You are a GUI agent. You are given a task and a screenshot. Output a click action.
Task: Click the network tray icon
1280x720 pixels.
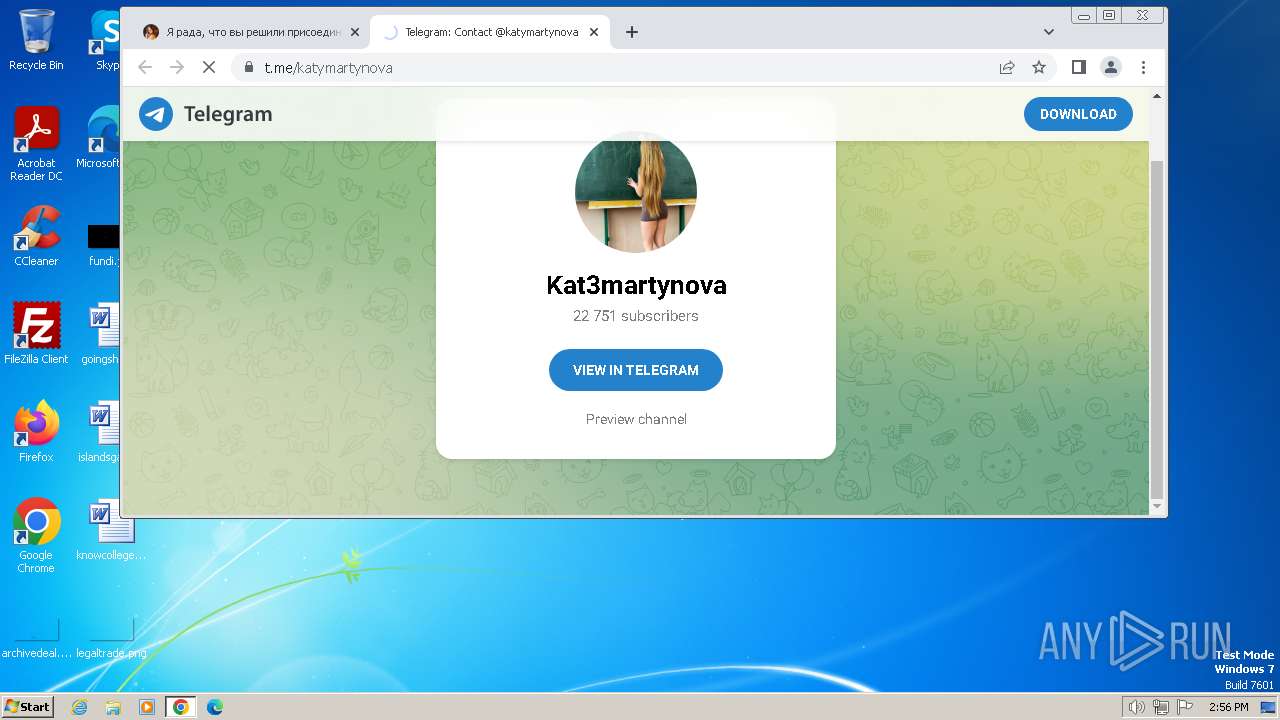pyautogui.click(x=1161, y=707)
